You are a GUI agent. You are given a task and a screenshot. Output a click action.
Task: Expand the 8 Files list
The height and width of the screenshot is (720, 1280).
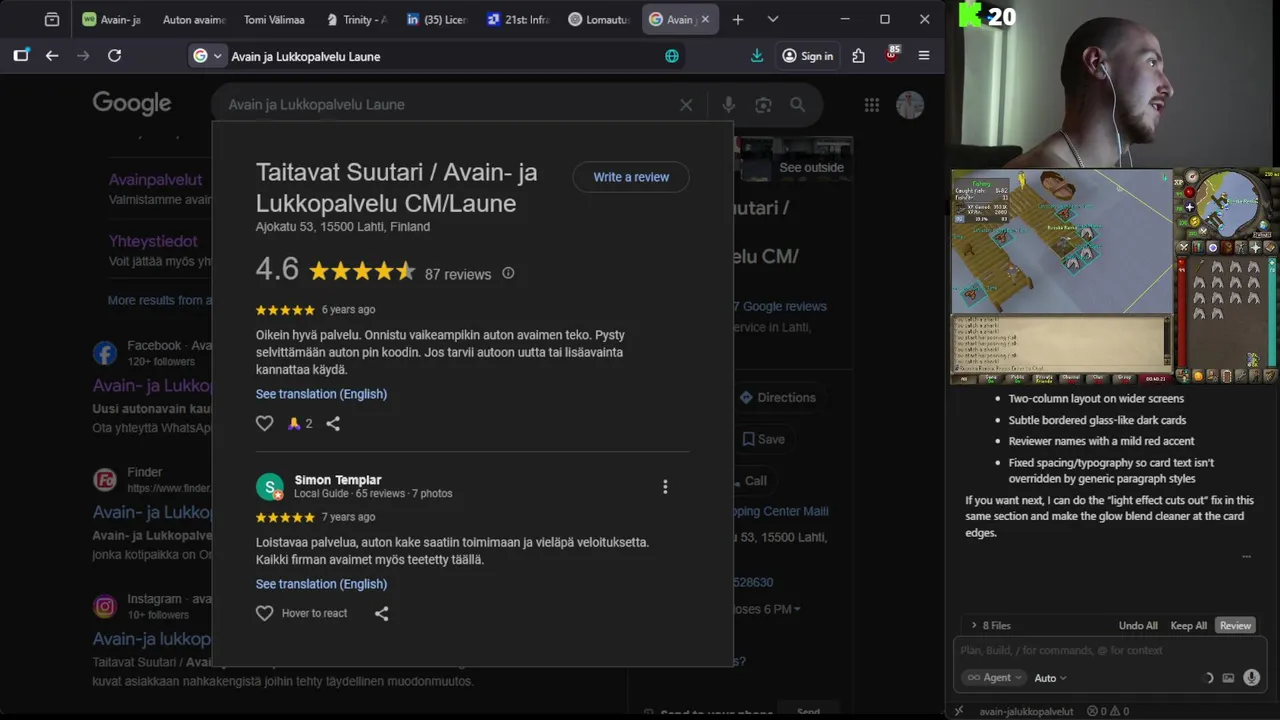coord(992,625)
